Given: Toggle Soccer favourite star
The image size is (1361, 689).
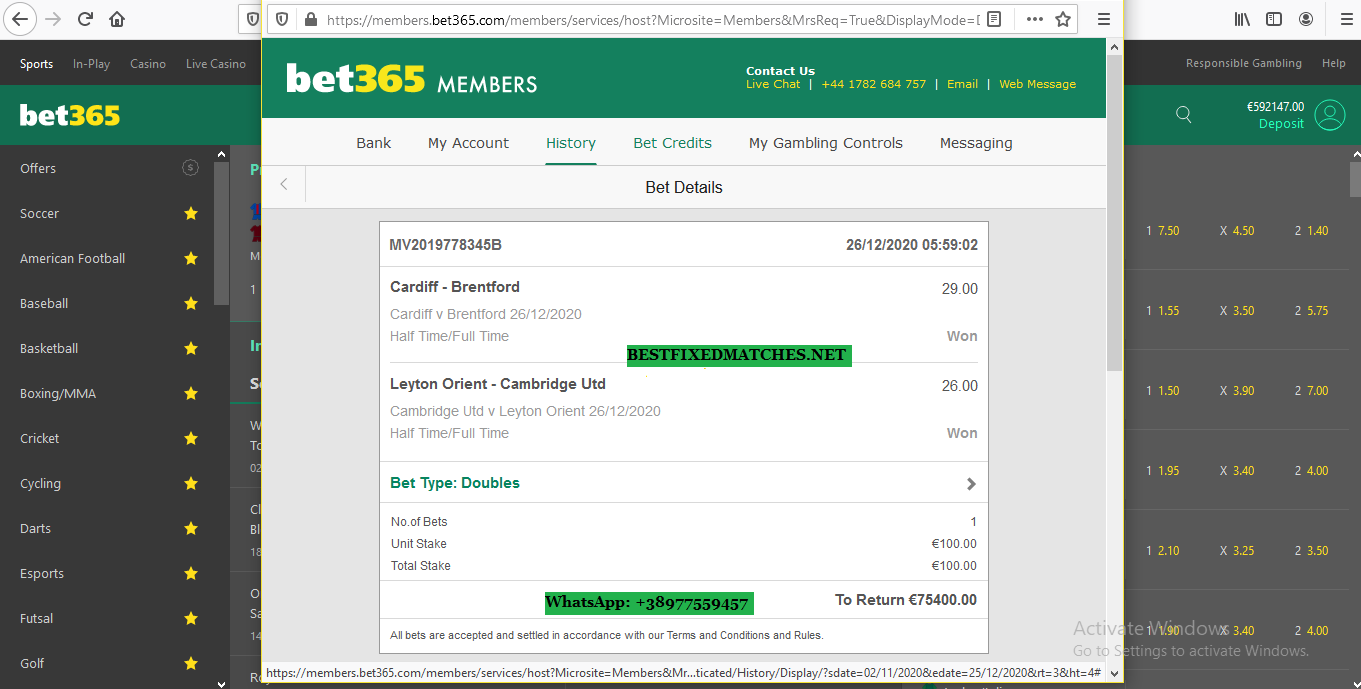Looking at the screenshot, I should point(191,213).
